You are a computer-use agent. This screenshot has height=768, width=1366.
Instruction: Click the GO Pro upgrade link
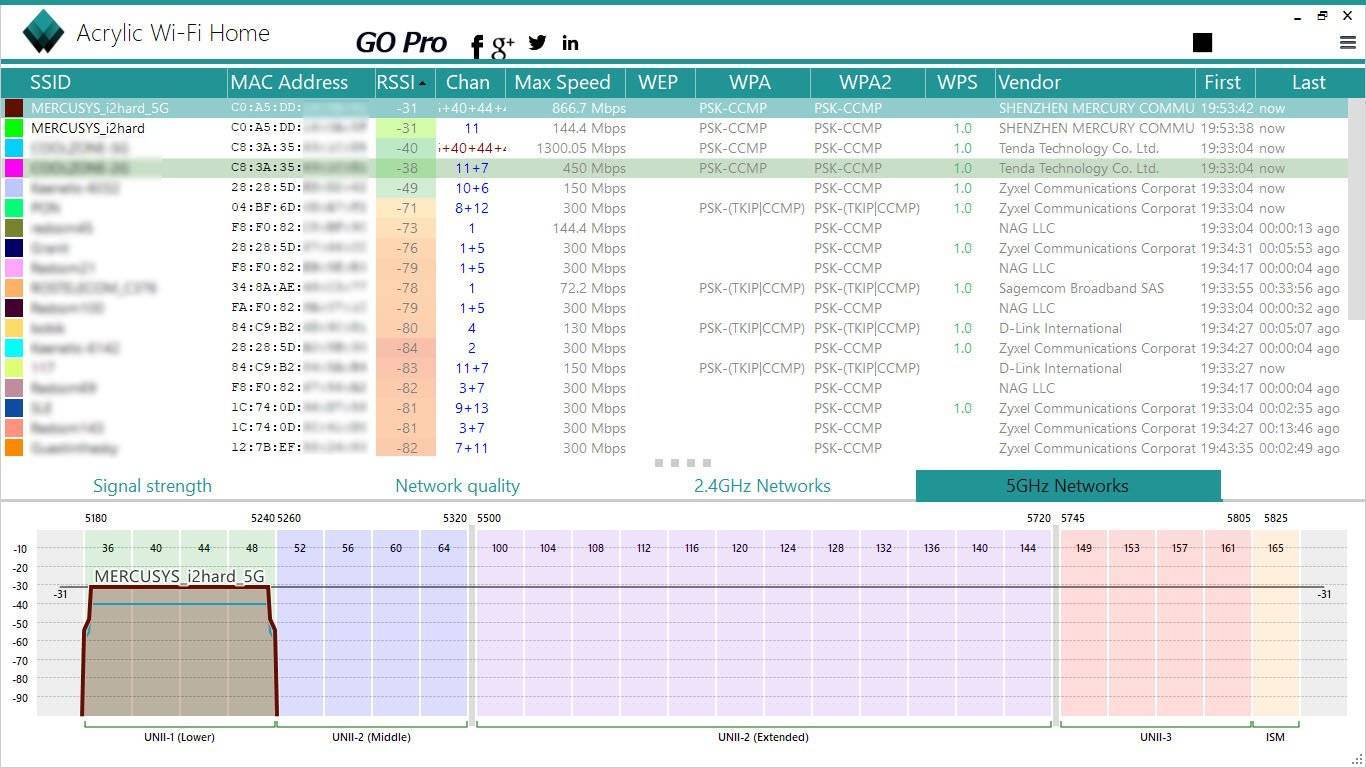point(401,42)
